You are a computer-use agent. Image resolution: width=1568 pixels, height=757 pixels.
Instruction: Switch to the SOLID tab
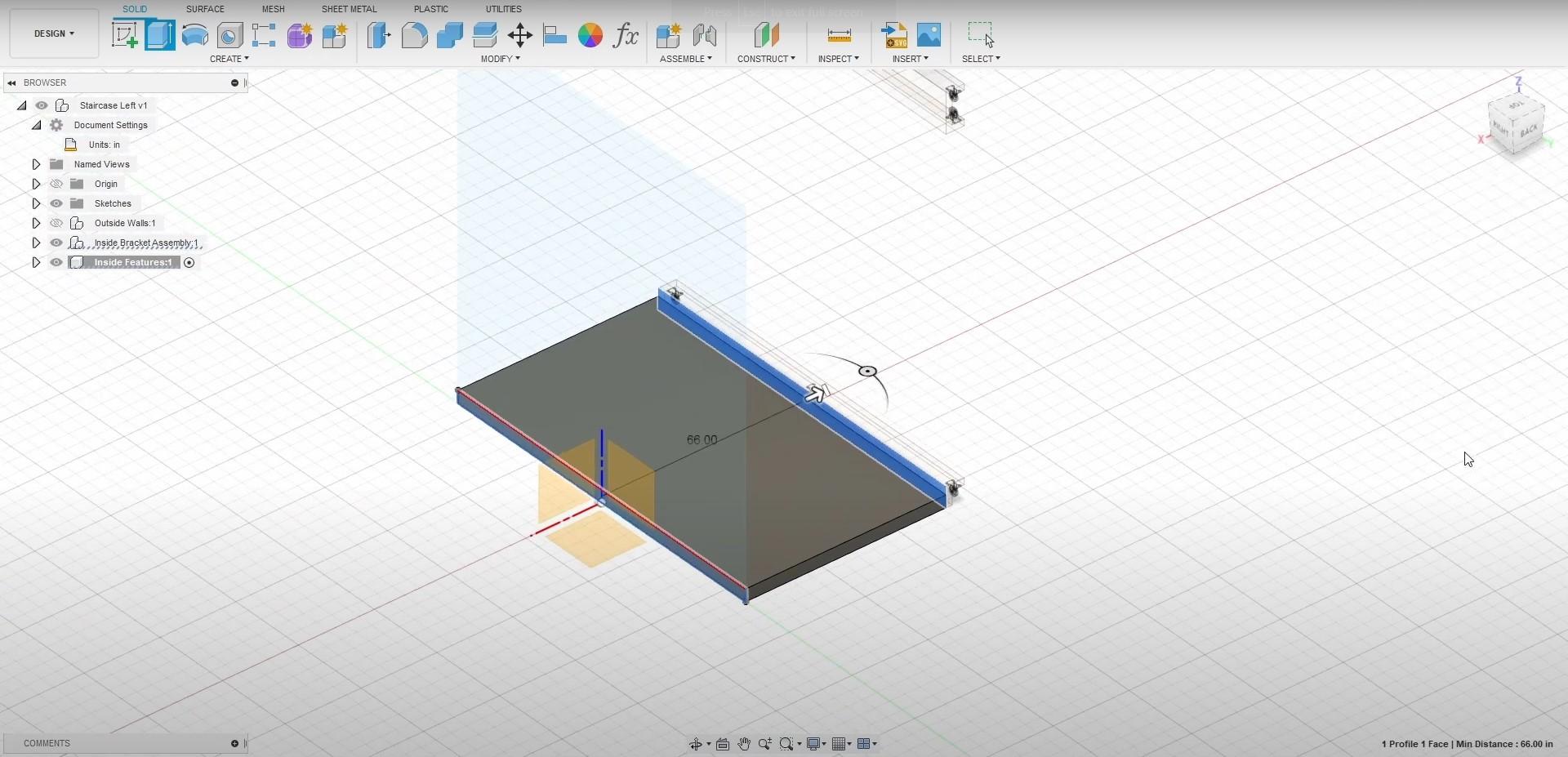point(135,9)
